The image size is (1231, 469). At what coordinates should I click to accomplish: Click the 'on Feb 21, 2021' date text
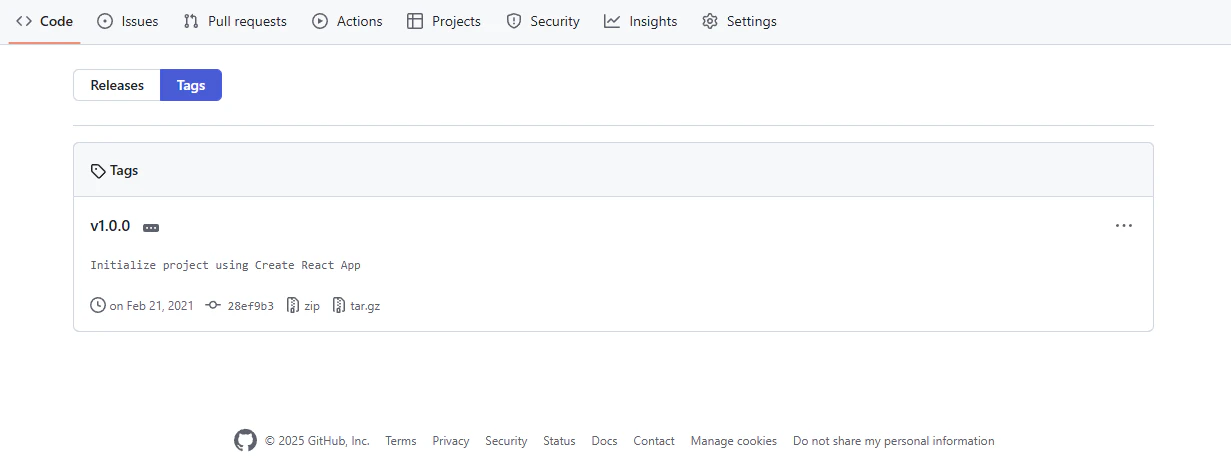[x=151, y=306]
